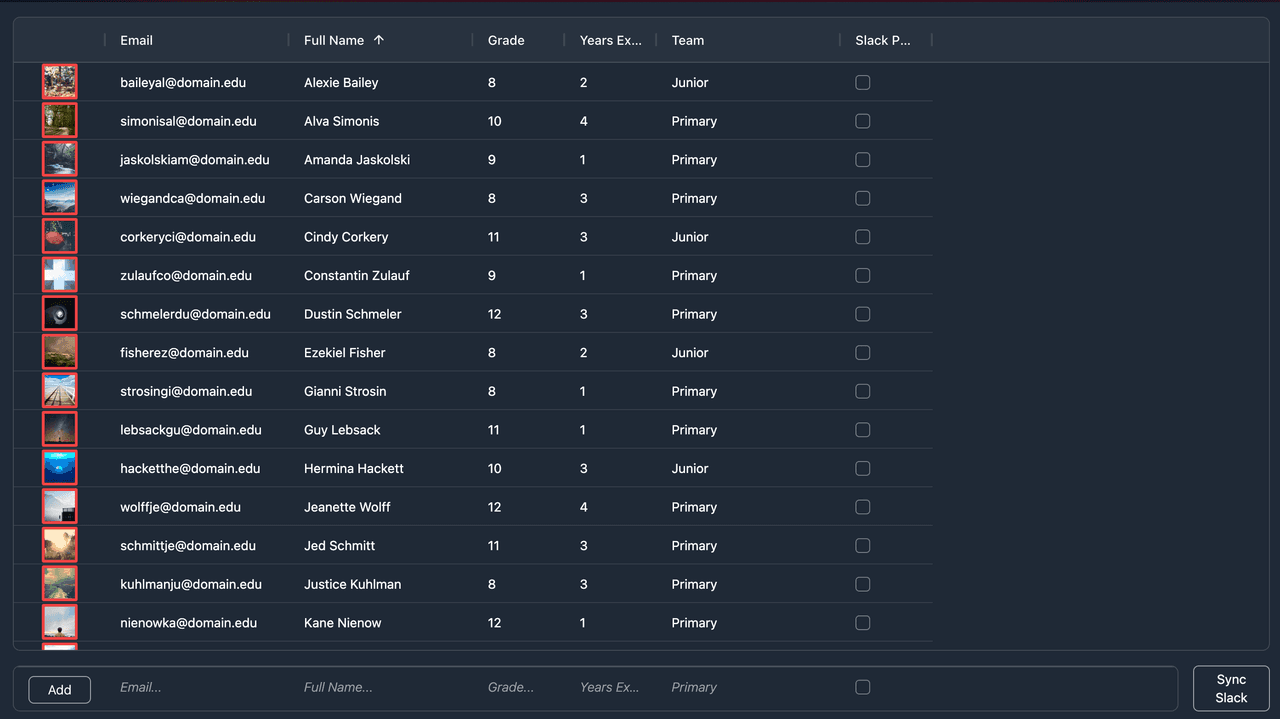Toggle Slack checkbox for Jeanette Wolff
Image resolution: width=1280 pixels, height=719 pixels.
click(x=863, y=507)
